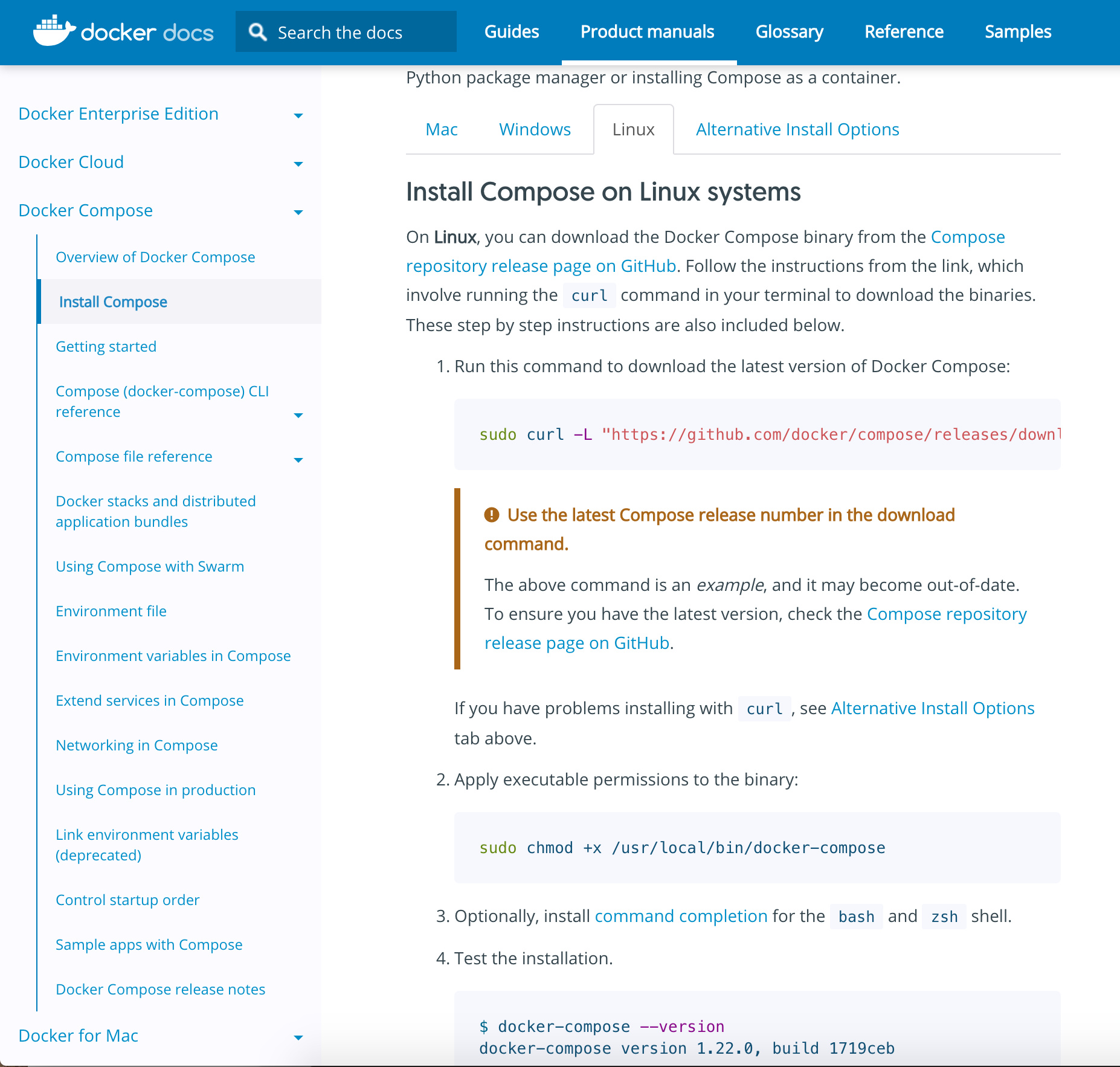This screenshot has height=1067, width=1120.
Task: Expand the Docker for Mac arrow
Action: click(298, 1037)
